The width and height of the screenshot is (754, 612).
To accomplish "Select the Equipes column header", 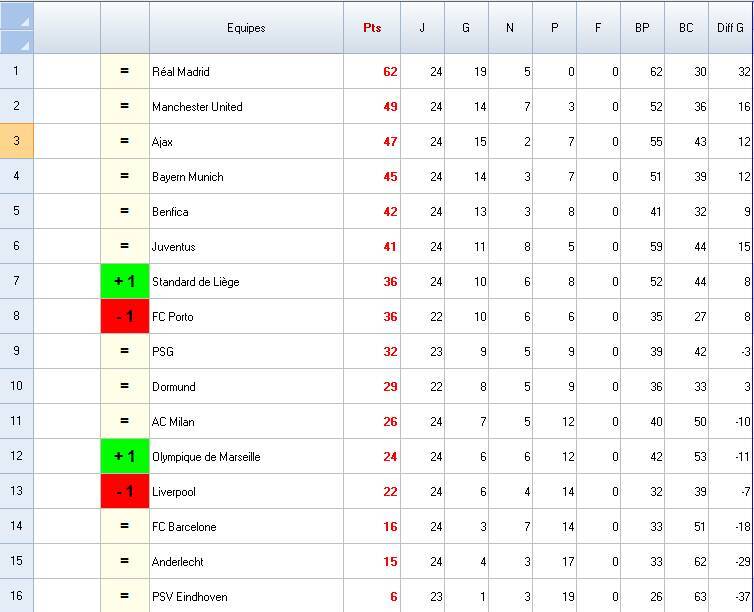I will pyautogui.click(x=246, y=28).
